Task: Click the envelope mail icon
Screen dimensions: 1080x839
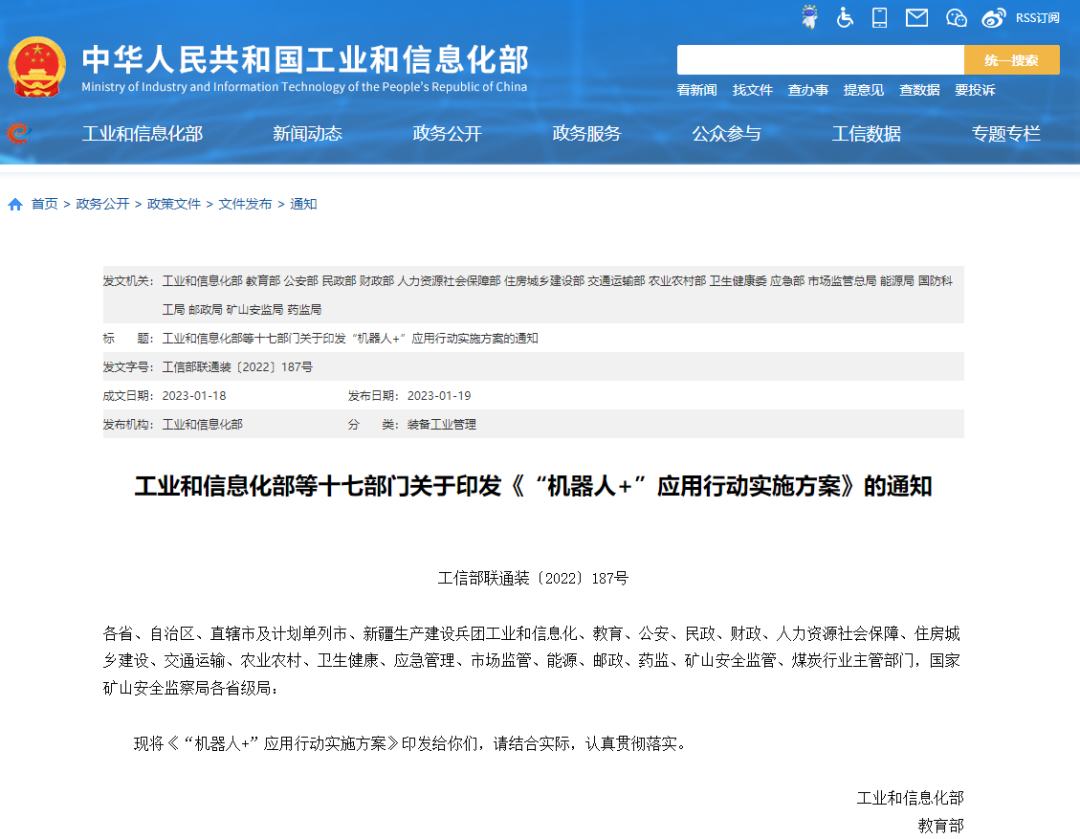Action: coord(916,17)
